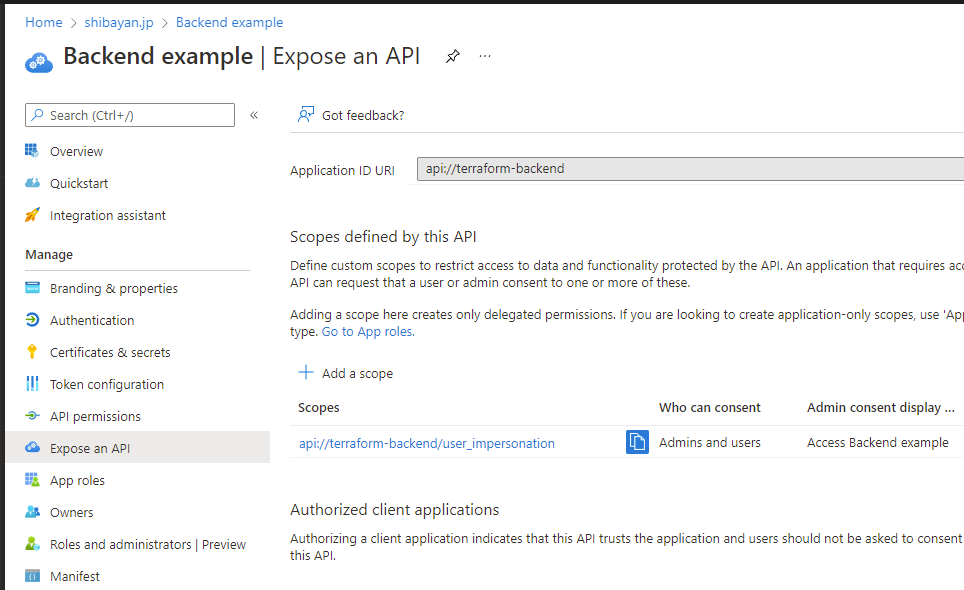The height and width of the screenshot is (590, 964).
Task: Click the Manage section heading
Action: [49, 254]
